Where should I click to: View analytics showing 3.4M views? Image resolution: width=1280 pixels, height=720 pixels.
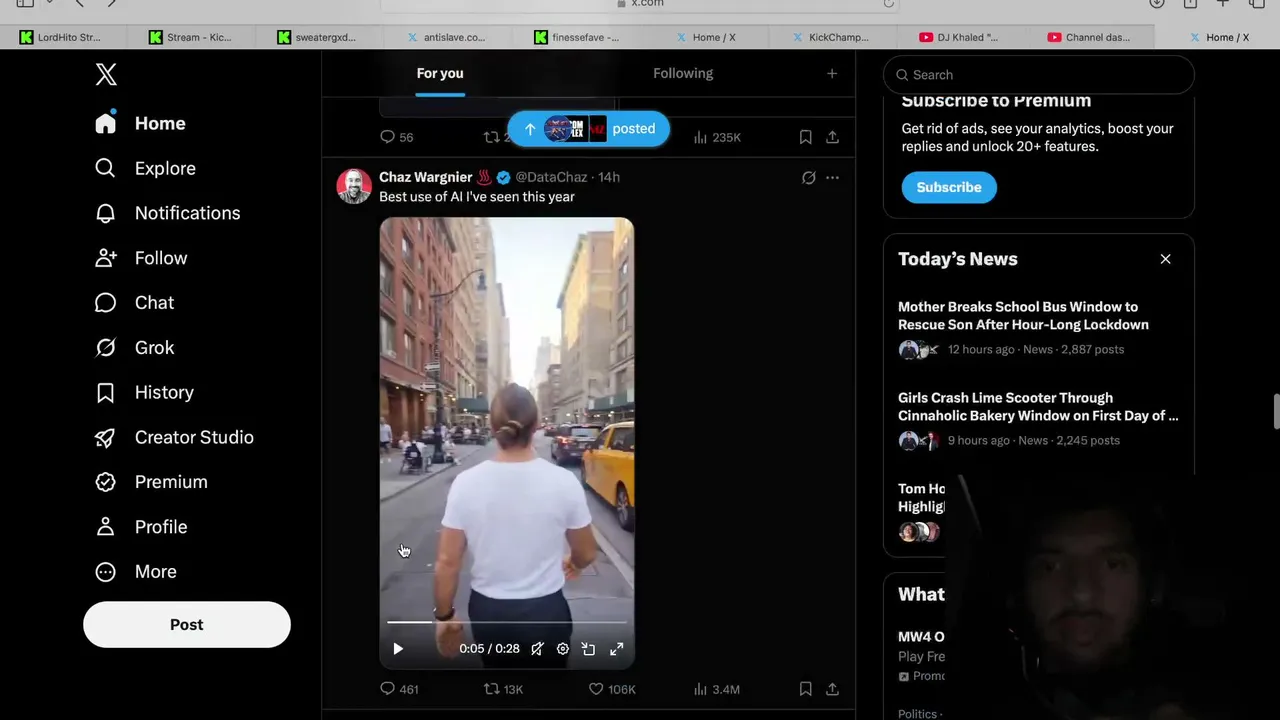[716, 689]
